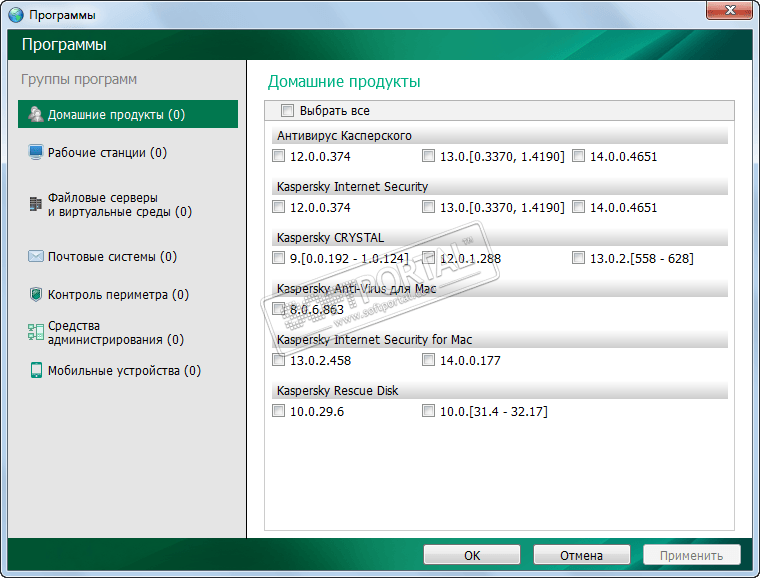Check Kaspersky Anti-Virus для Mac 8.0.6.863
This screenshot has height=578, width=760.
279,309
